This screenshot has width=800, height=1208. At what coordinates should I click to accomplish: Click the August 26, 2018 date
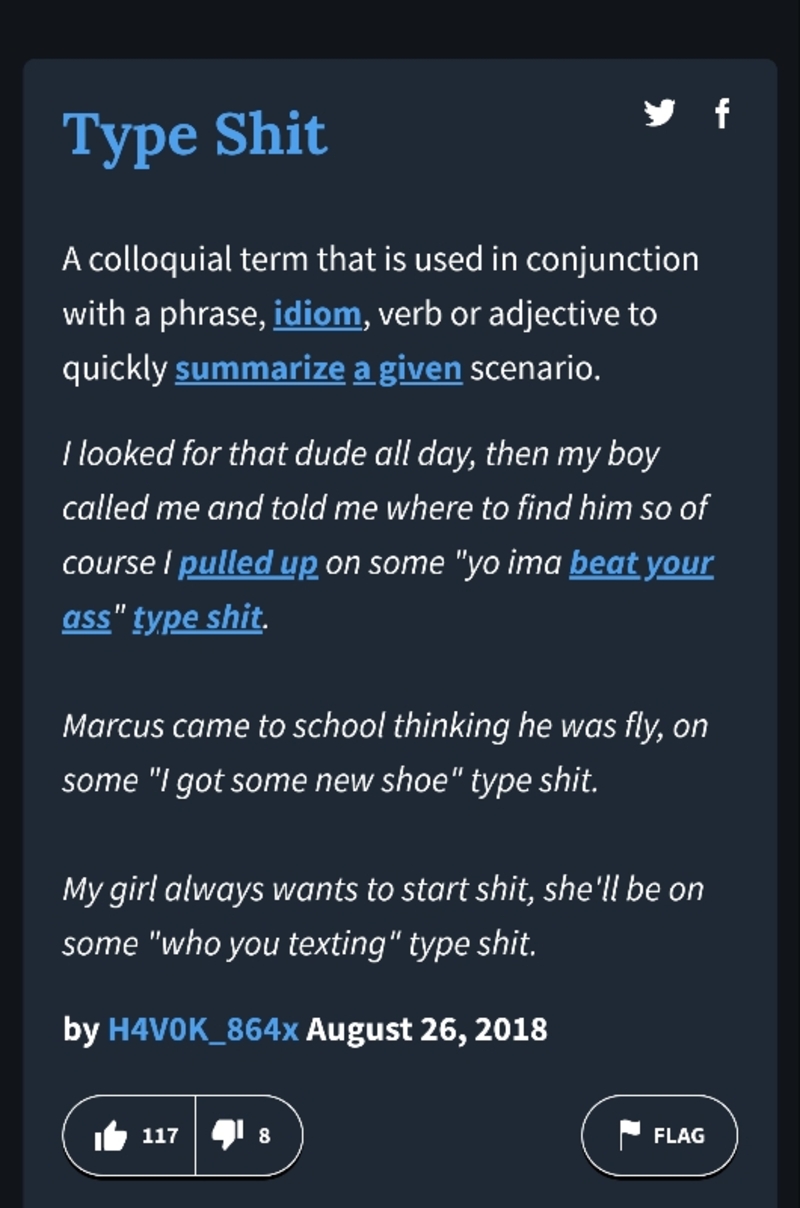(x=427, y=1029)
